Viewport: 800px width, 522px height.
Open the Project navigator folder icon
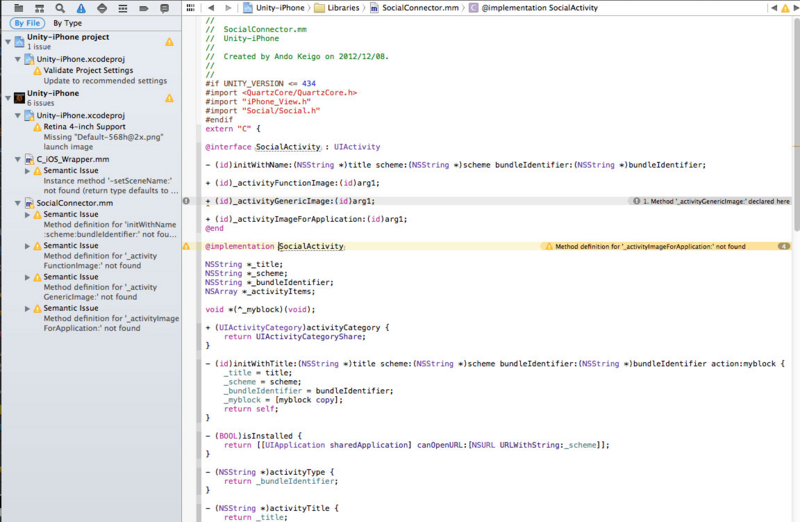19,8
